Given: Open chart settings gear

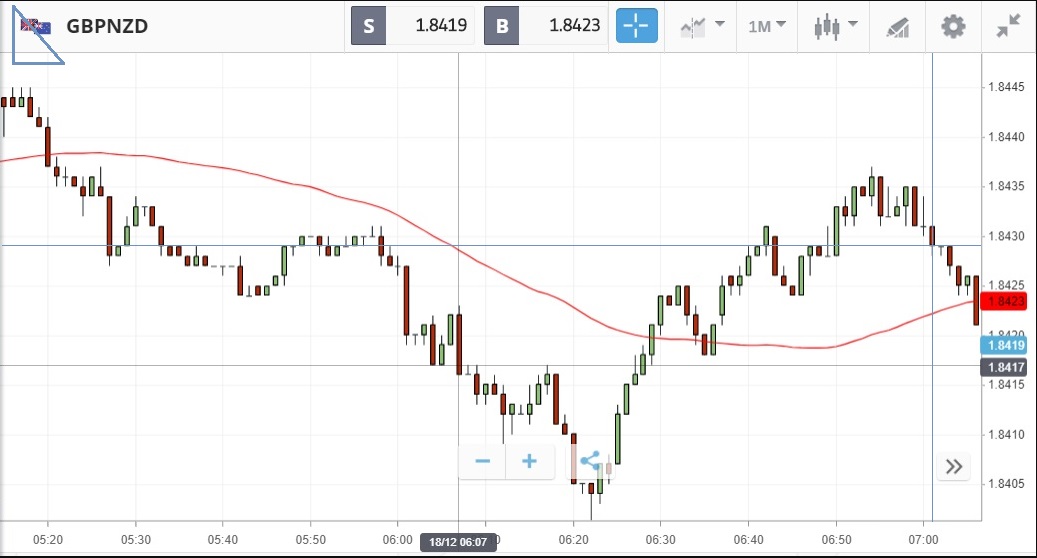Looking at the screenshot, I should [953, 26].
